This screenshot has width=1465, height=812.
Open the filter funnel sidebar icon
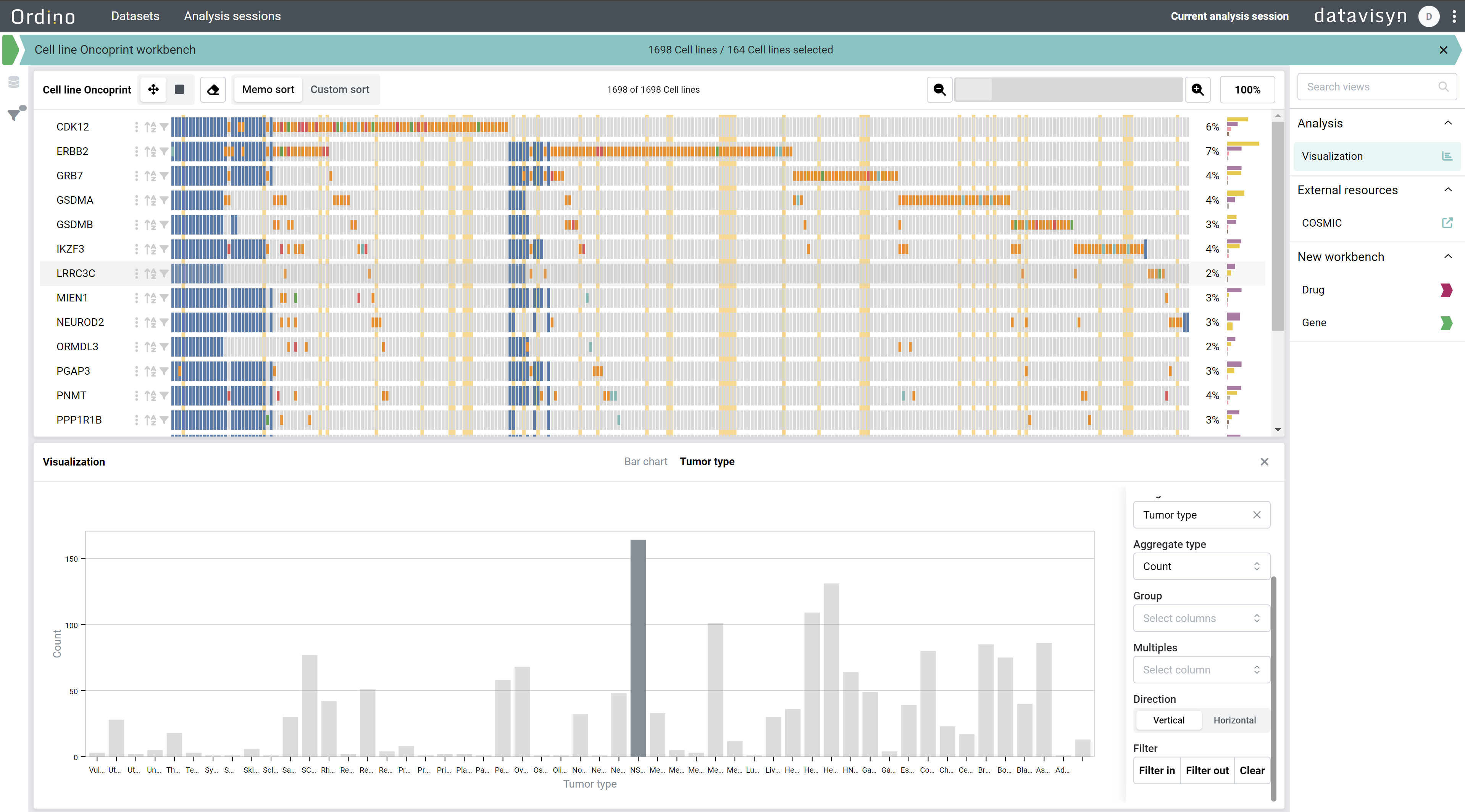15,114
